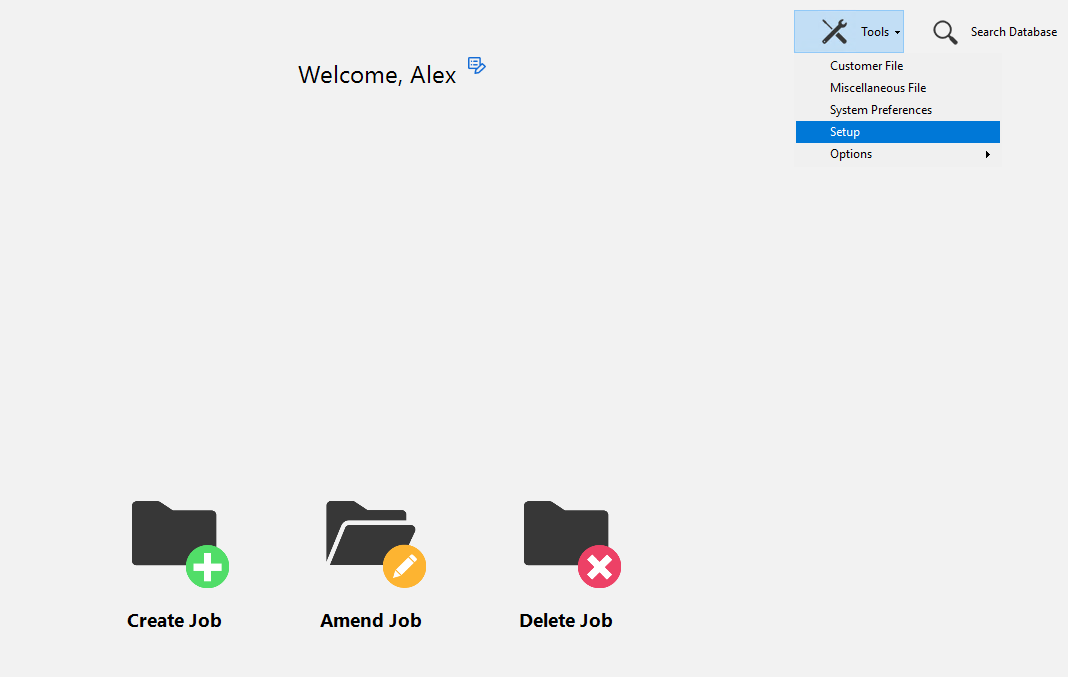Click the green plus badge on Create Job
The image size is (1068, 677).
tap(207, 568)
